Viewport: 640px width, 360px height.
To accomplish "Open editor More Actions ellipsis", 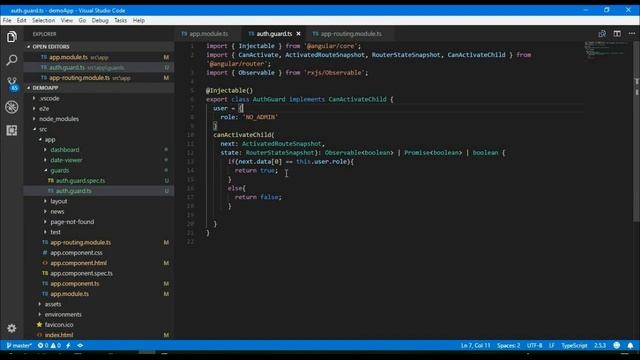I will coord(631,34).
